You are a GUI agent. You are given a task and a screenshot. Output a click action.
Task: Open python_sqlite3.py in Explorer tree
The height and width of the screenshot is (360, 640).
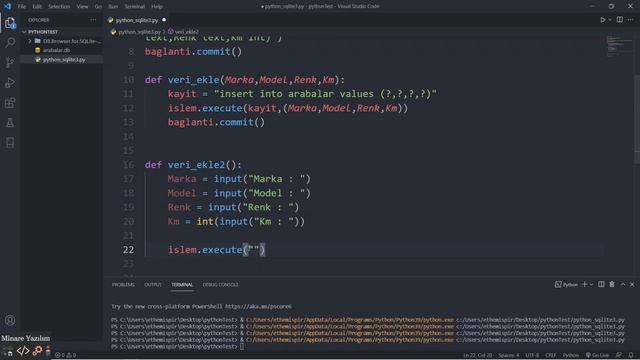pyautogui.click(x=64, y=60)
